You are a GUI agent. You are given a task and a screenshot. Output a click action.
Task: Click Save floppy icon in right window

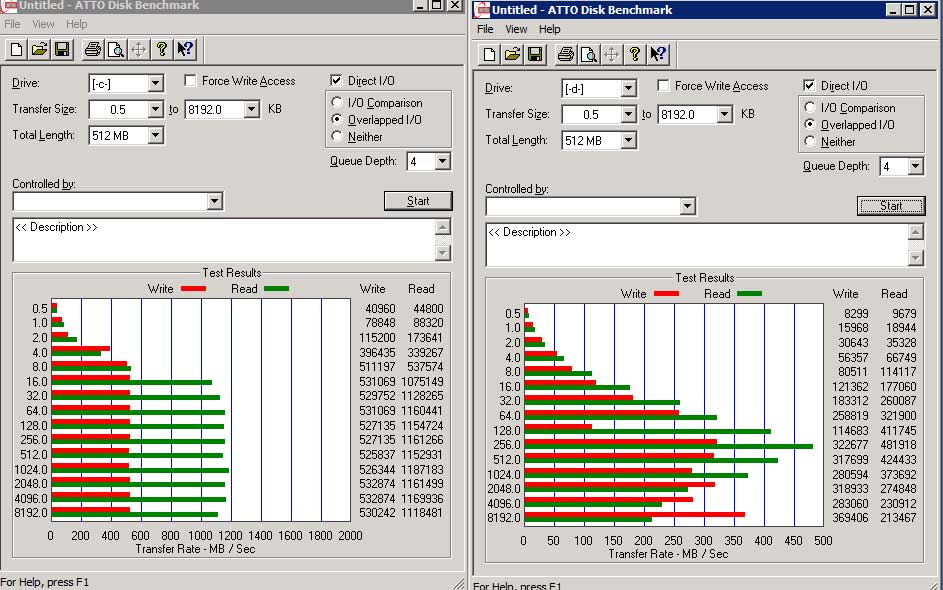(535, 55)
